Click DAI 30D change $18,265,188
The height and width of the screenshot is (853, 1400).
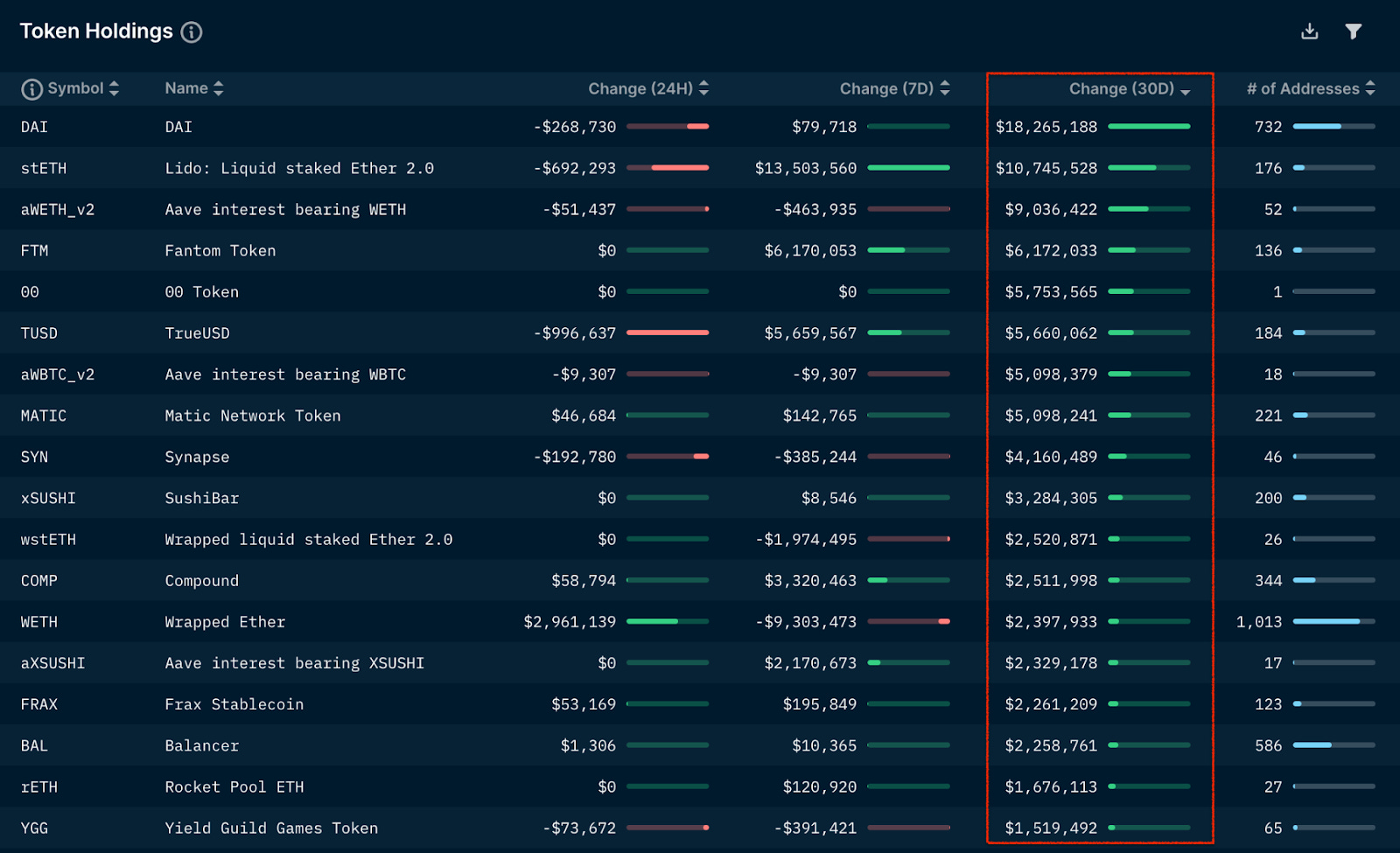1046,127
